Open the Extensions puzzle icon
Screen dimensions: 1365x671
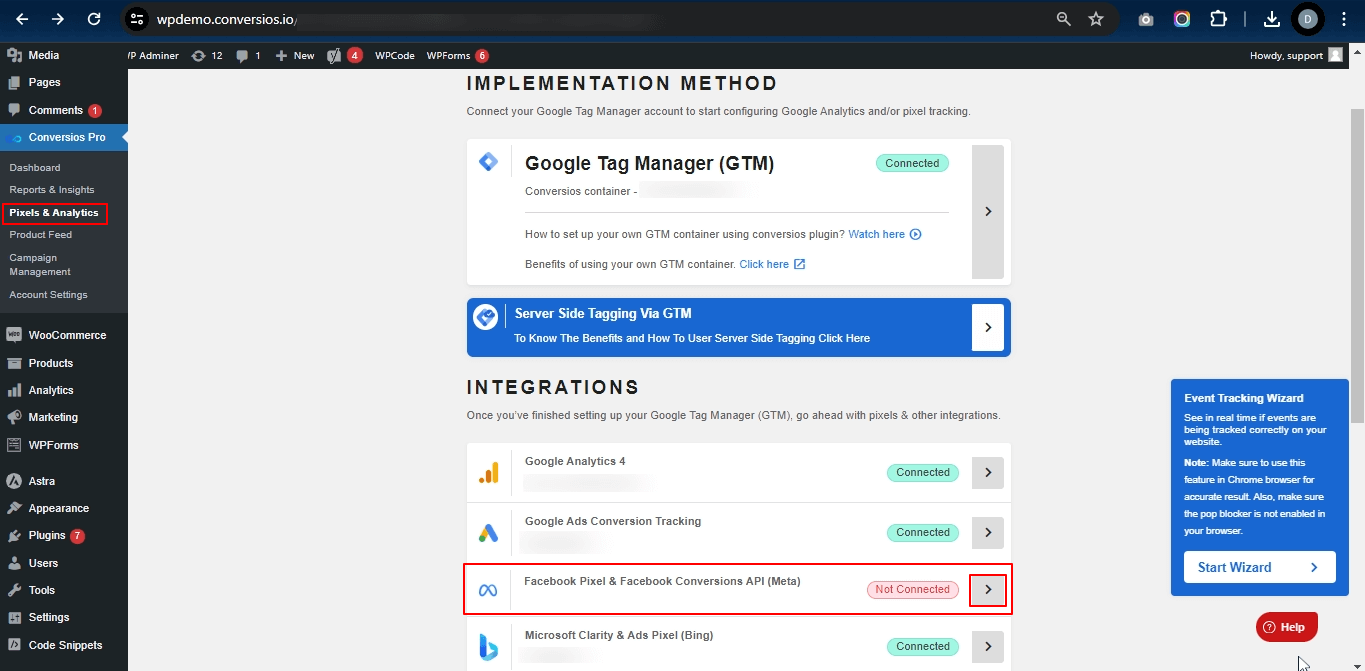tap(1218, 19)
